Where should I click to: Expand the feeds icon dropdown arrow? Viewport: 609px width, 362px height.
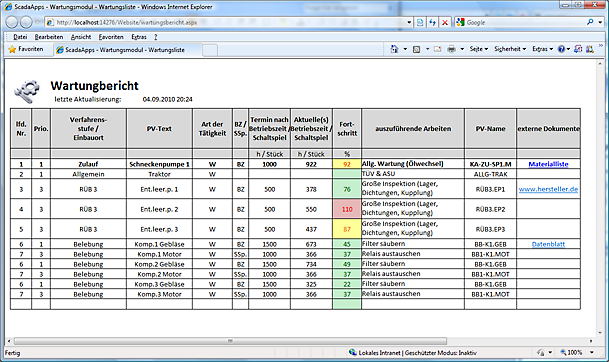(427, 49)
